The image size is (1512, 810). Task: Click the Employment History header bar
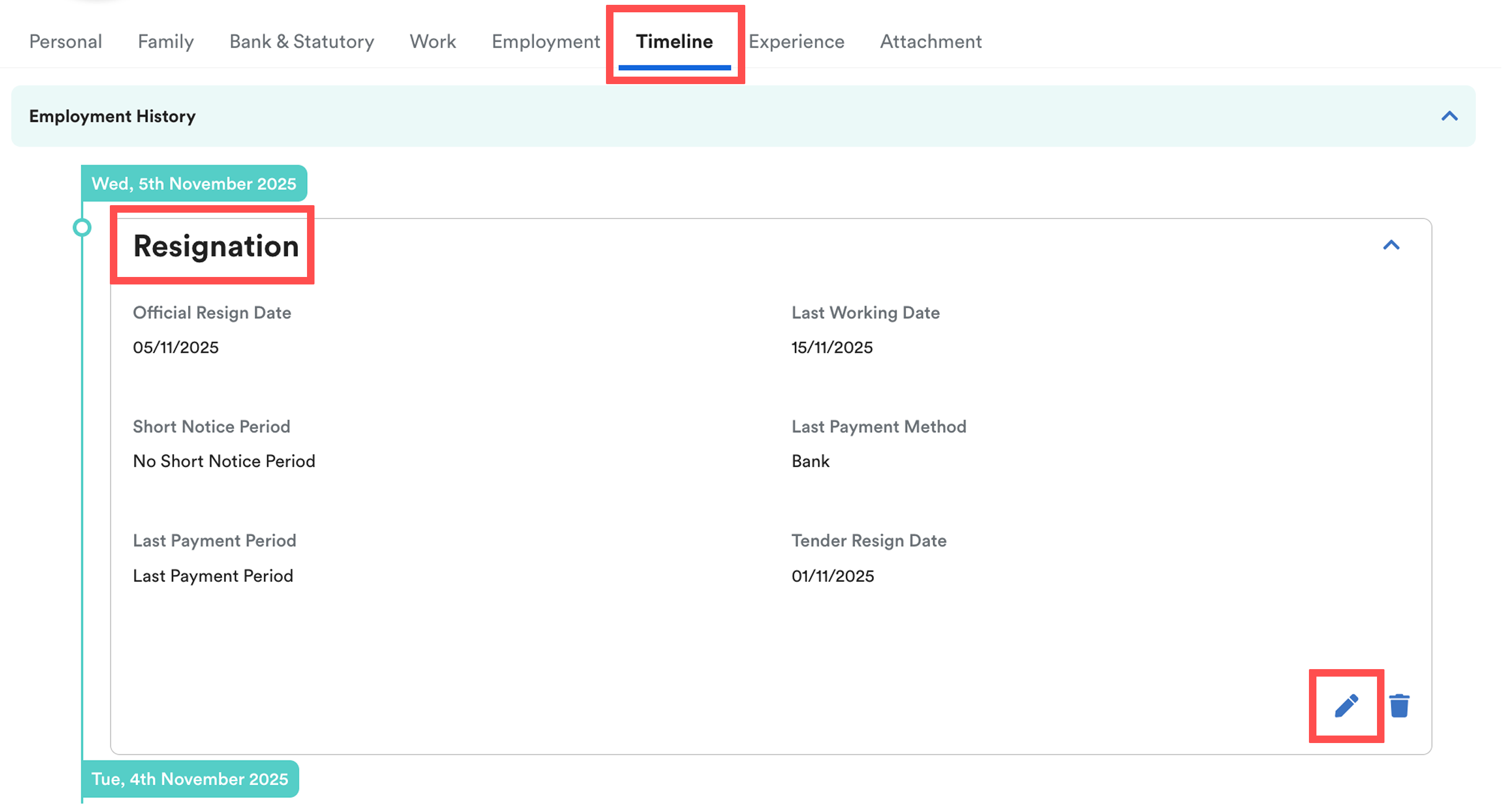click(x=705, y=116)
